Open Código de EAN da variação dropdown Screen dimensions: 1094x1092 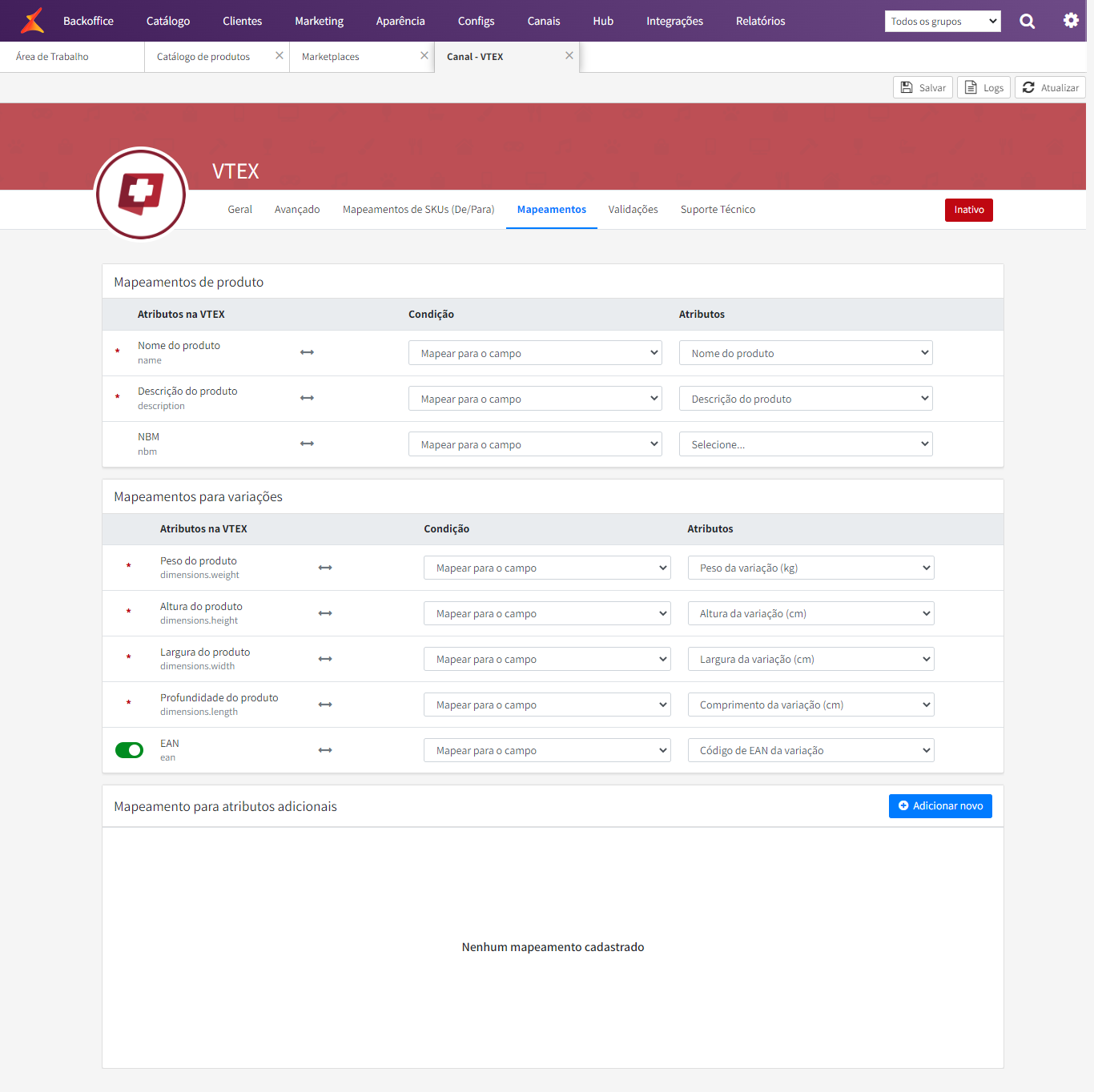click(x=811, y=750)
